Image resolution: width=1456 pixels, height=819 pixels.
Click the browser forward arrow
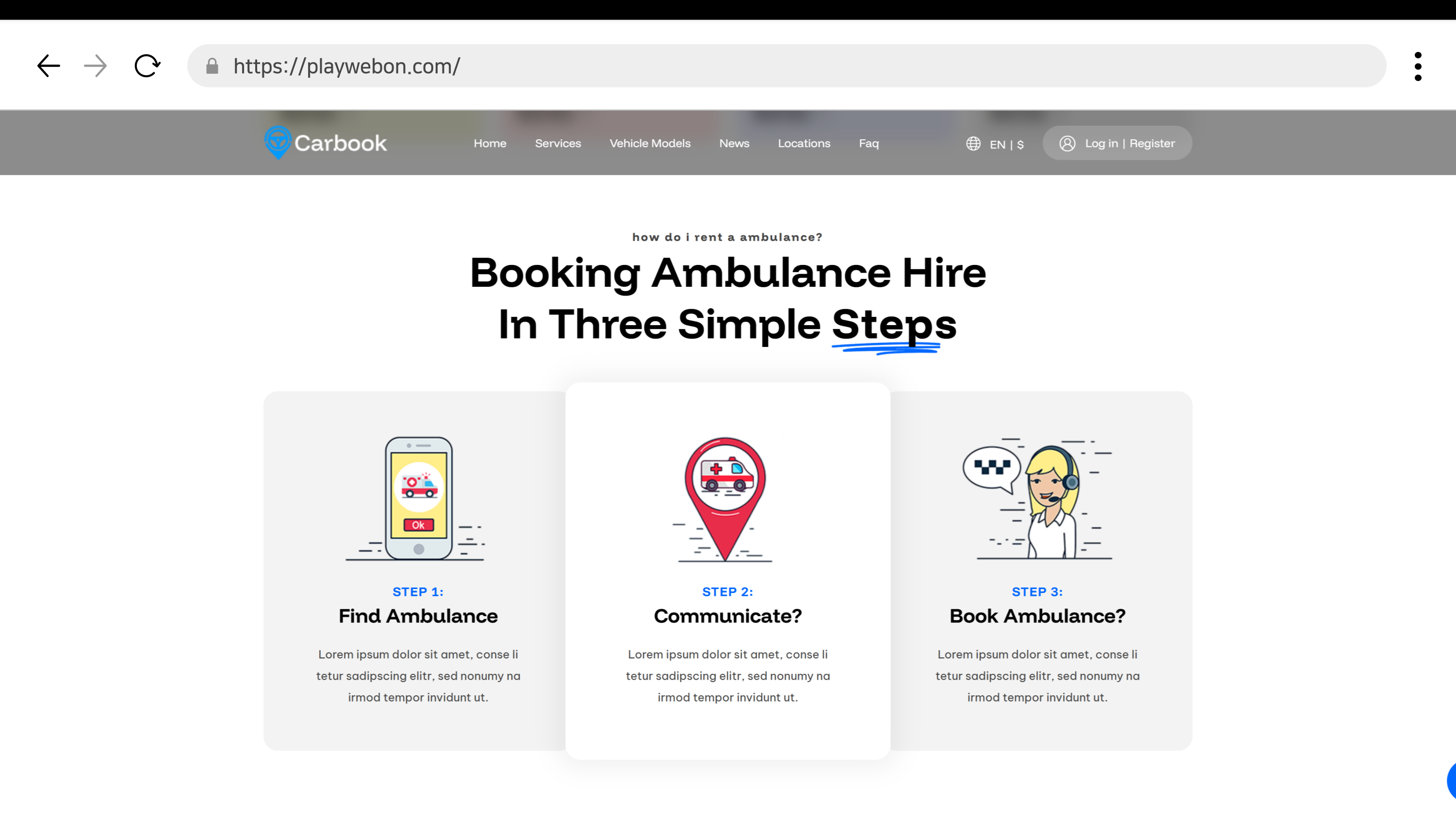tap(96, 66)
